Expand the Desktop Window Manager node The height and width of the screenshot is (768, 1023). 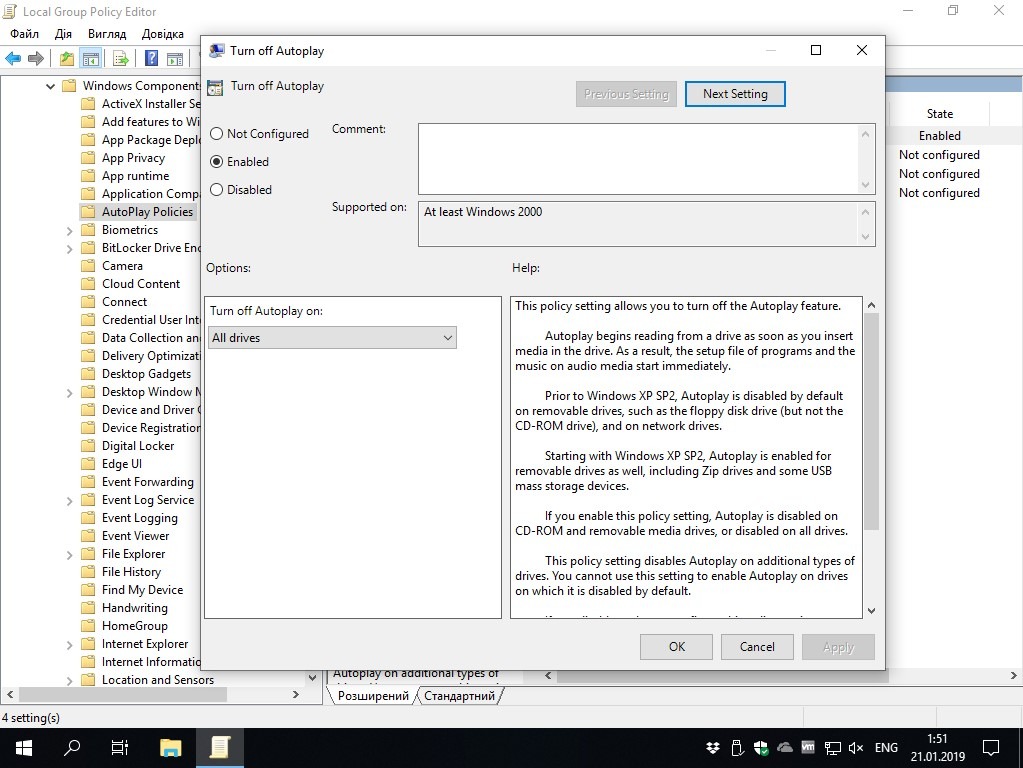[x=69, y=393]
